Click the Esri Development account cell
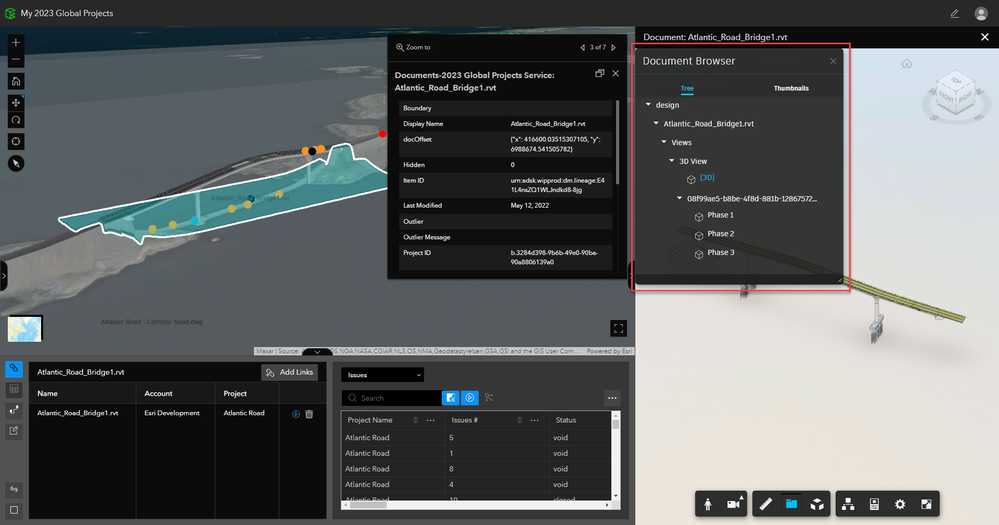999x525 pixels. tap(172, 413)
